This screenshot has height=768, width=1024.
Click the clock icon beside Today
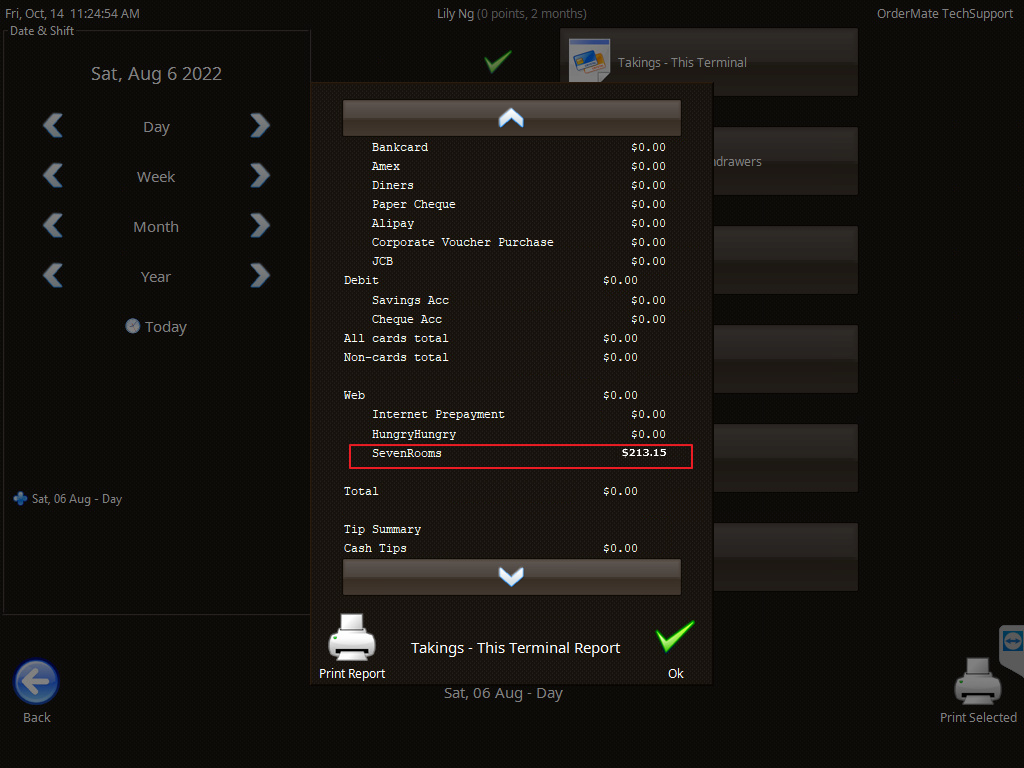(x=133, y=326)
